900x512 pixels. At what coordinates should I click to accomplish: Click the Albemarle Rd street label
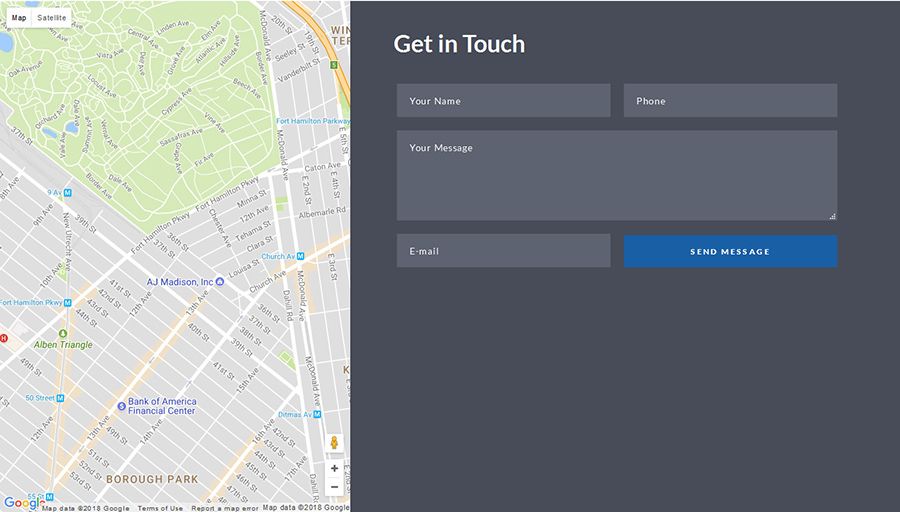click(322, 213)
